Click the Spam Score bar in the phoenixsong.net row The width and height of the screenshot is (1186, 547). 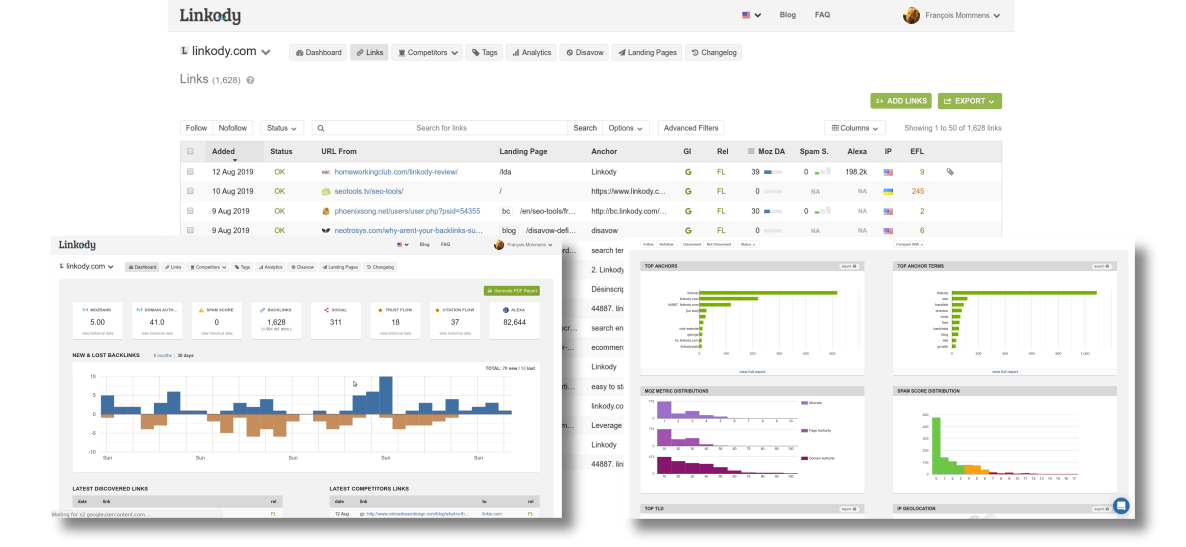[822, 211]
